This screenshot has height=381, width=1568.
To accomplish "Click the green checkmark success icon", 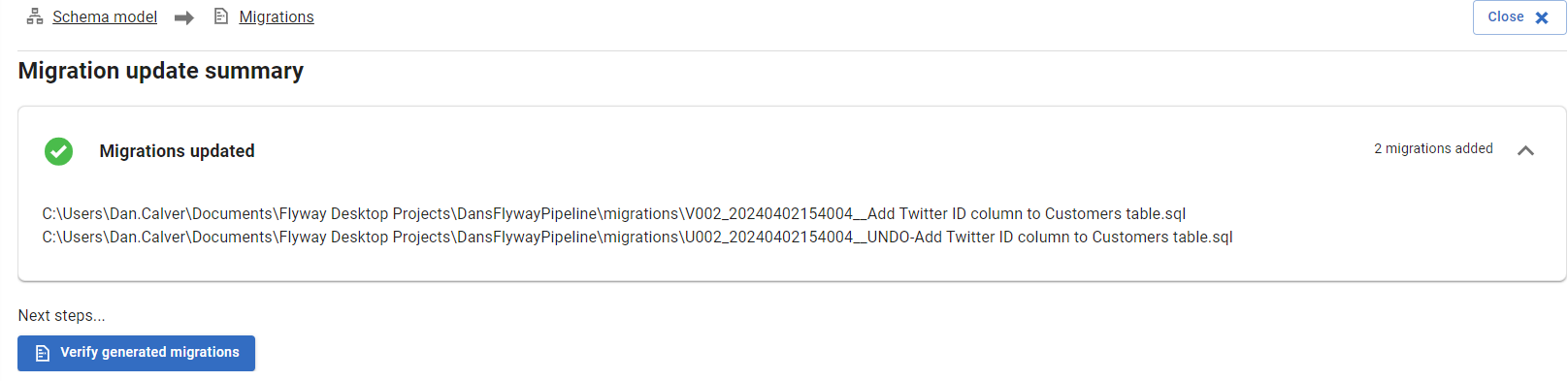I will pyautogui.click(x=58, y=151).
